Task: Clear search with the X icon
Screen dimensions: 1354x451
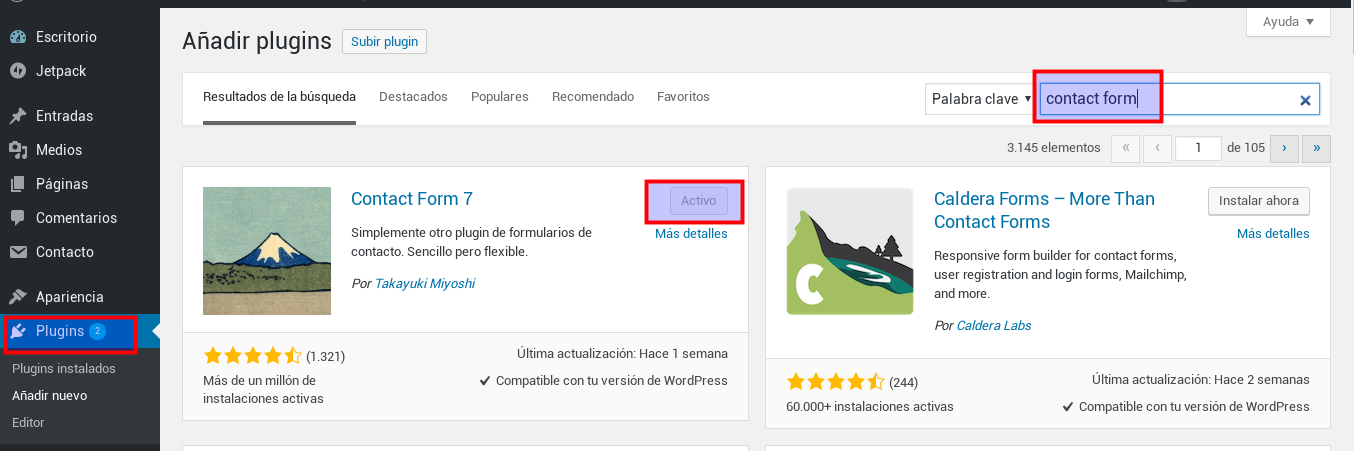Action: (1305, 100)
